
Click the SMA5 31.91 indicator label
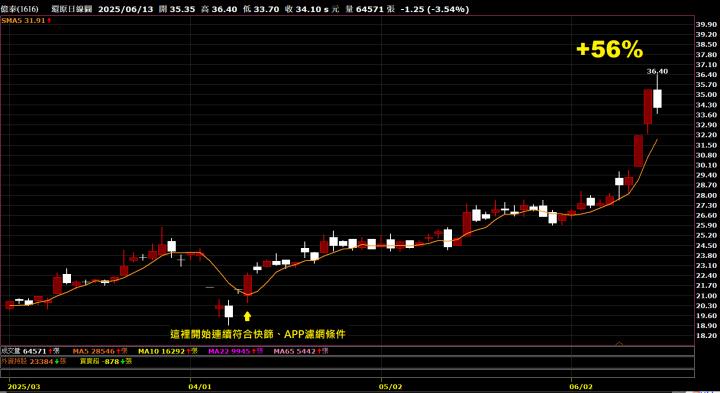click(x=26, y=21)
